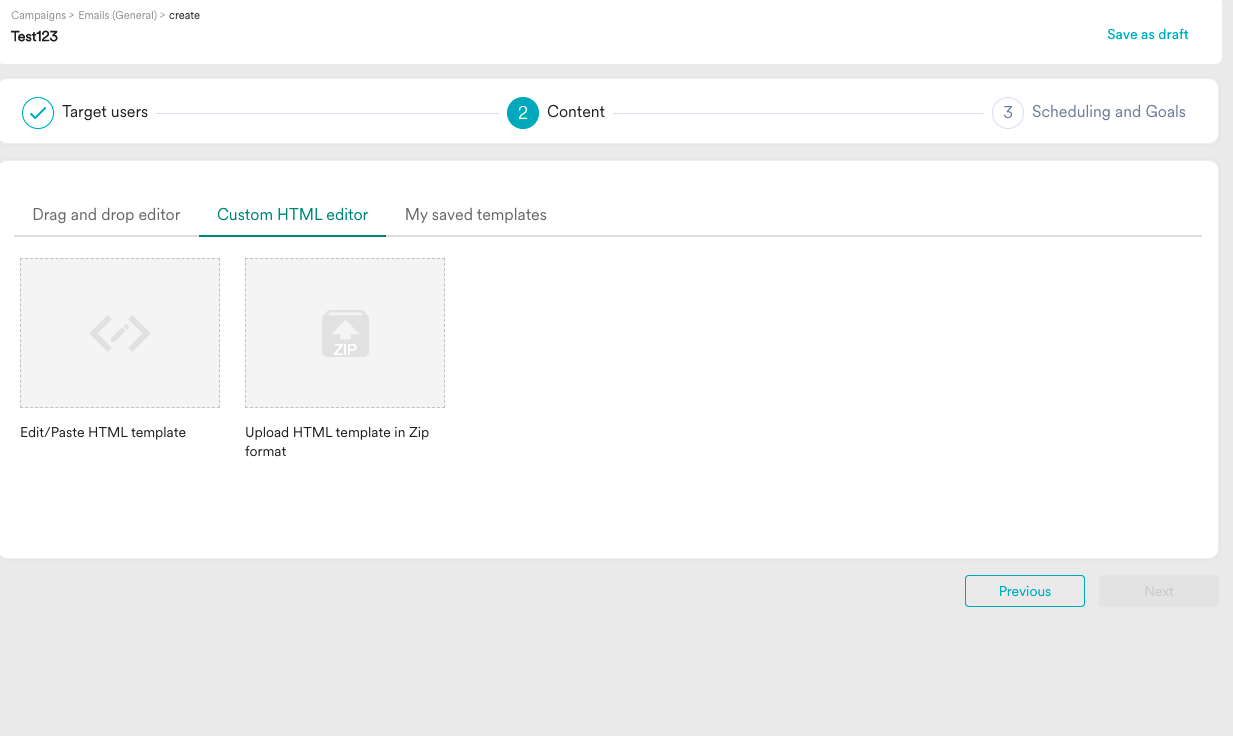Open Campaigns in the breadcrumb
The image size is (1233, 736).
(37, 16)
